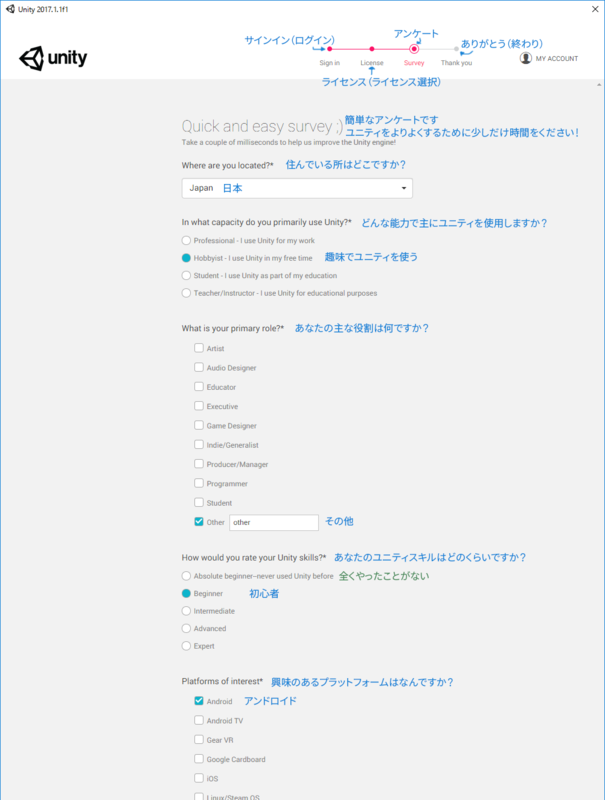Click the 'Where are you located?*' label

coord(228,165)
